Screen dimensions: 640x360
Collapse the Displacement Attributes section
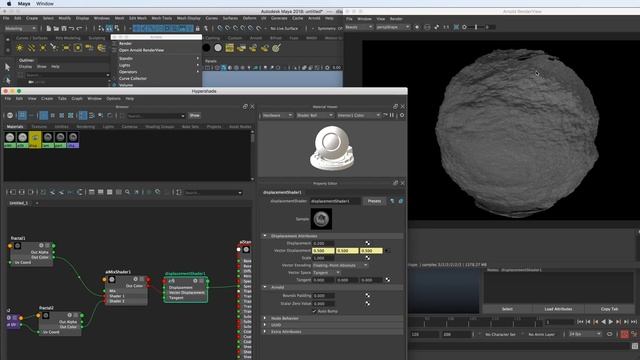265,236
